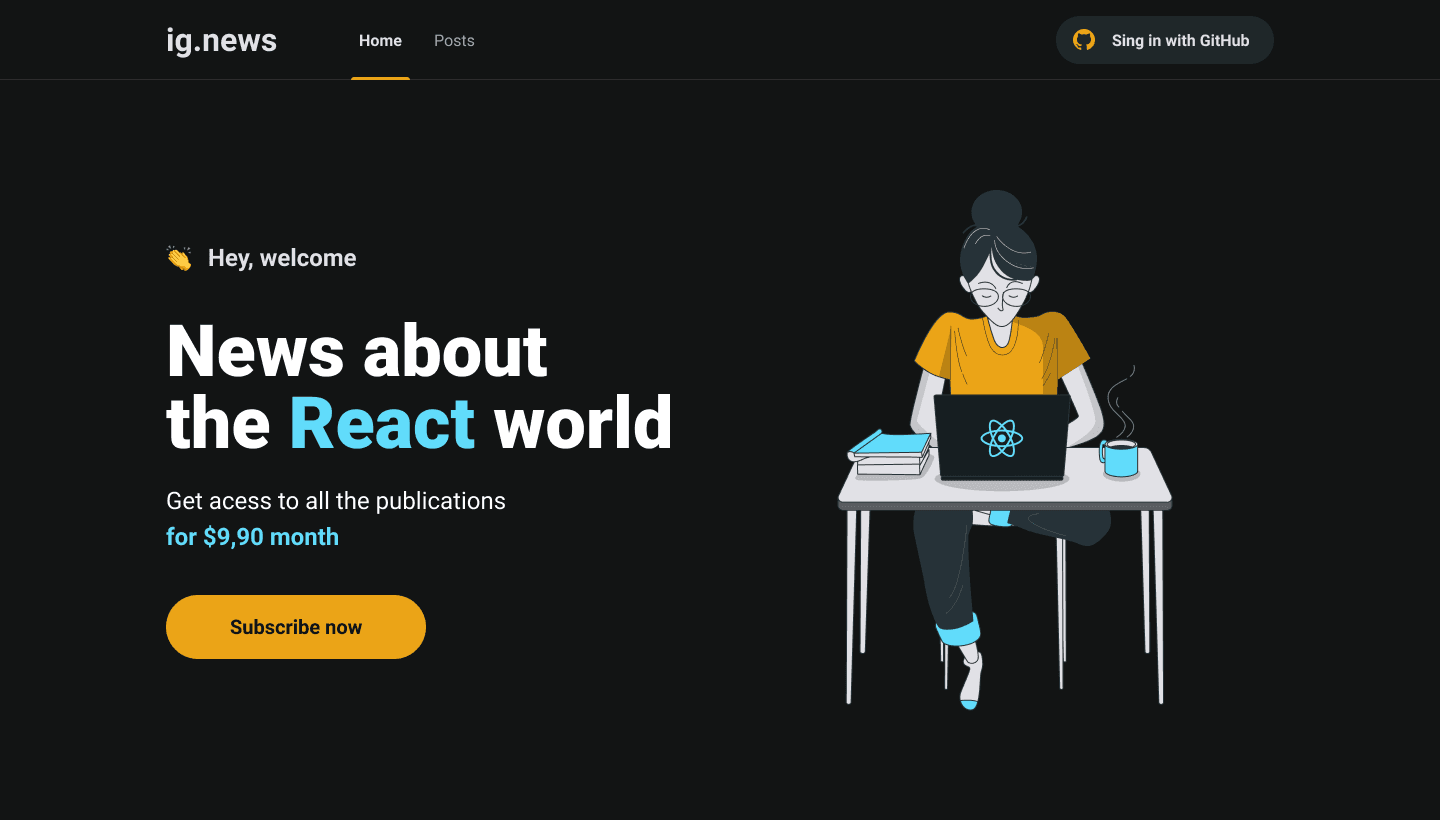Screen dimensions: 1440x820
Task: Click the clapping hands emoji
Action: (179, 258)
